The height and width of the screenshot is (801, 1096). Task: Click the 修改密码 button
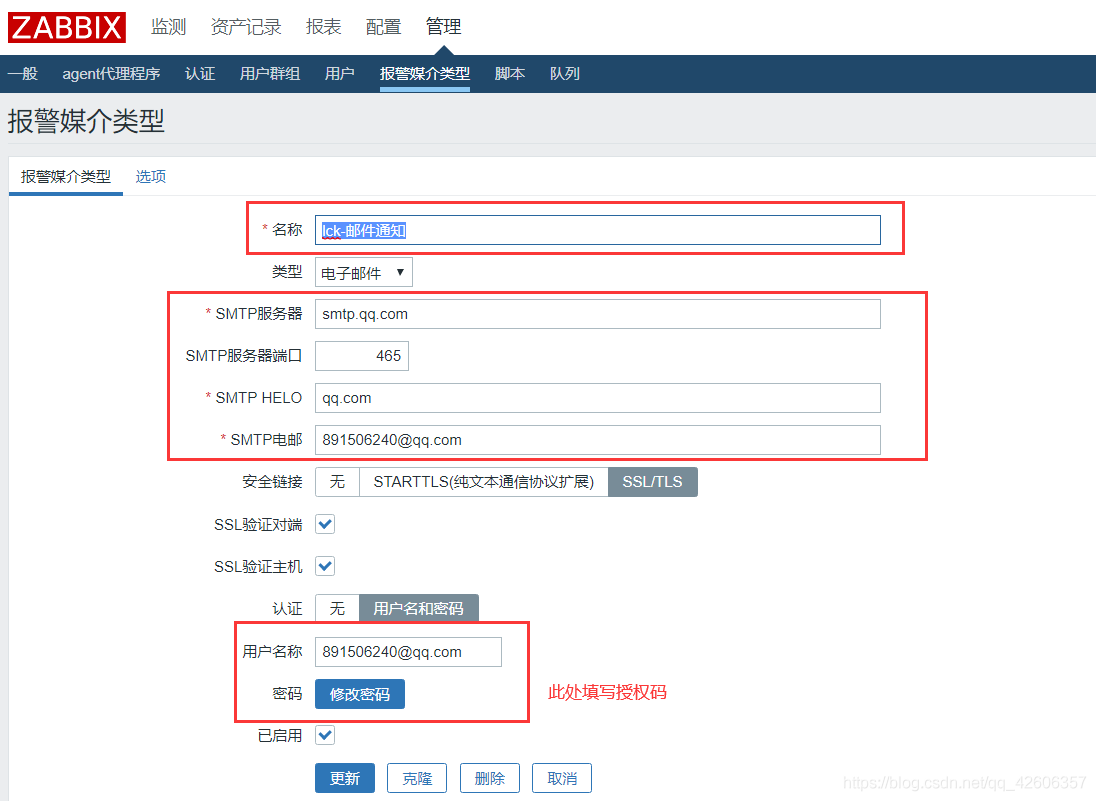click(359, 694)
